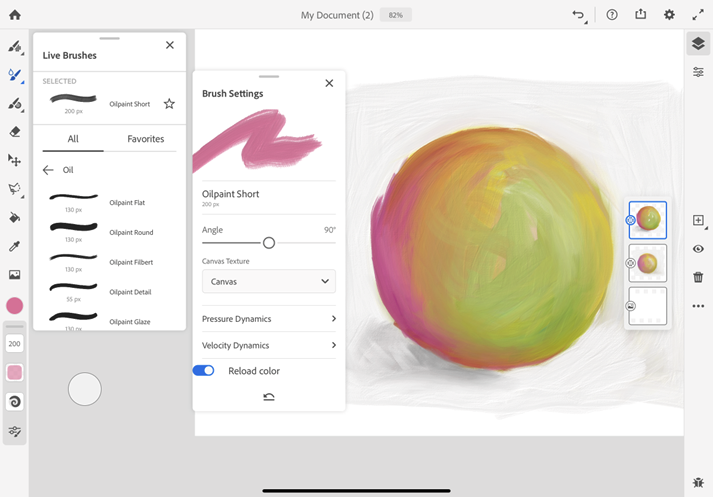Select the top sphere layer thumbnail
This screenshot has width=713, height=497.
coord(648,220)
